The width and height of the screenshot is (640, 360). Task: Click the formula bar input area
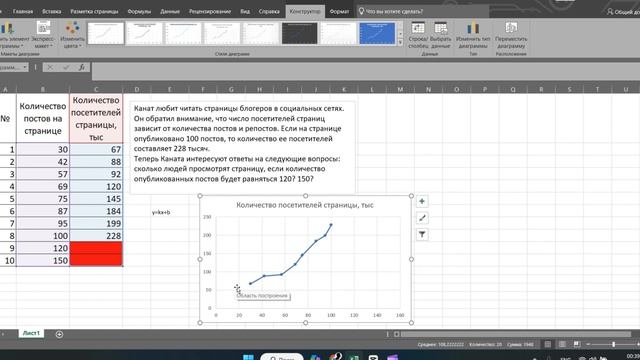[x=365, y=71]
